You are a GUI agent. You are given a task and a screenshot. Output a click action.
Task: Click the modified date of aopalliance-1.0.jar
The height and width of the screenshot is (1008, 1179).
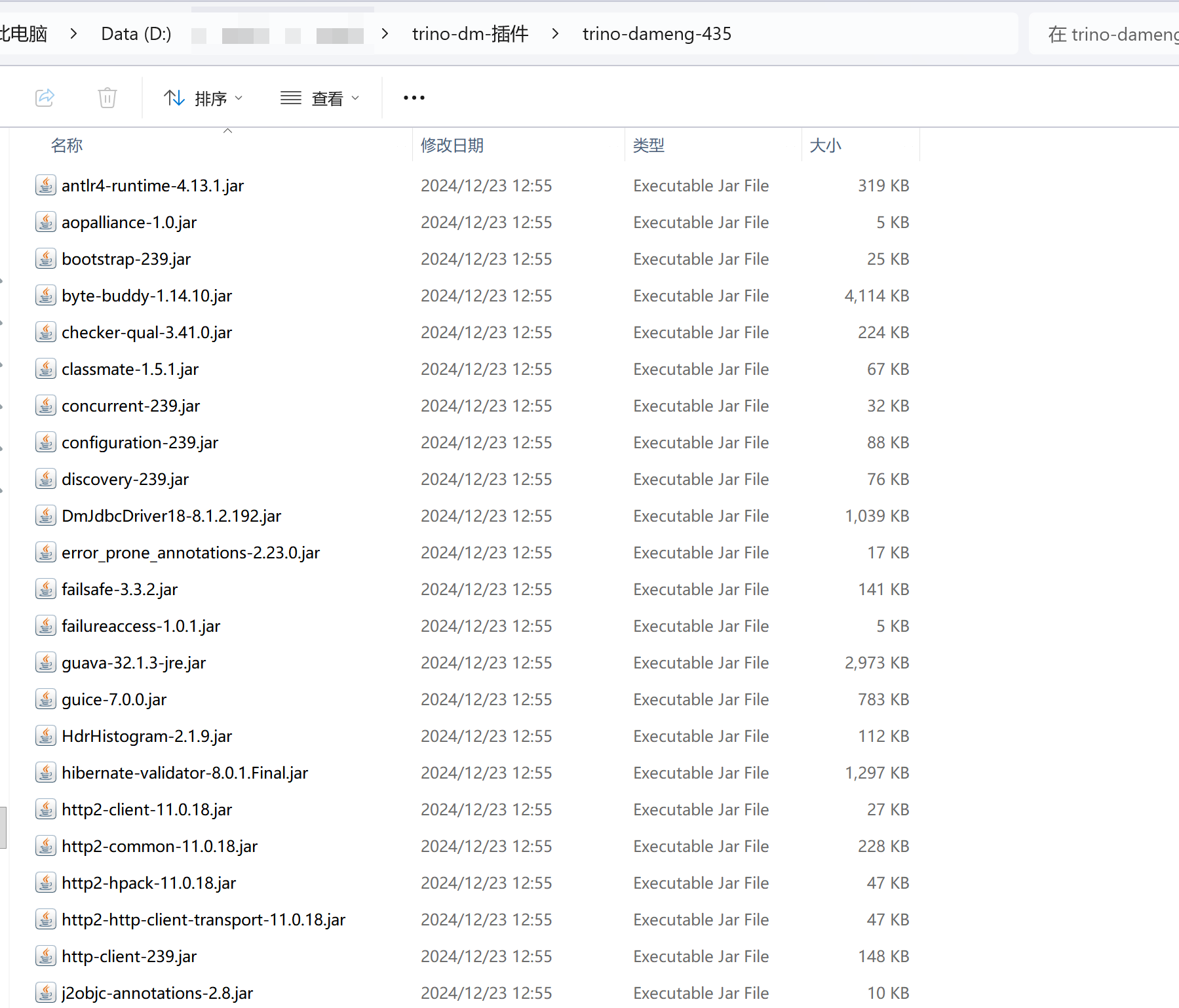(x=486, y=223)
